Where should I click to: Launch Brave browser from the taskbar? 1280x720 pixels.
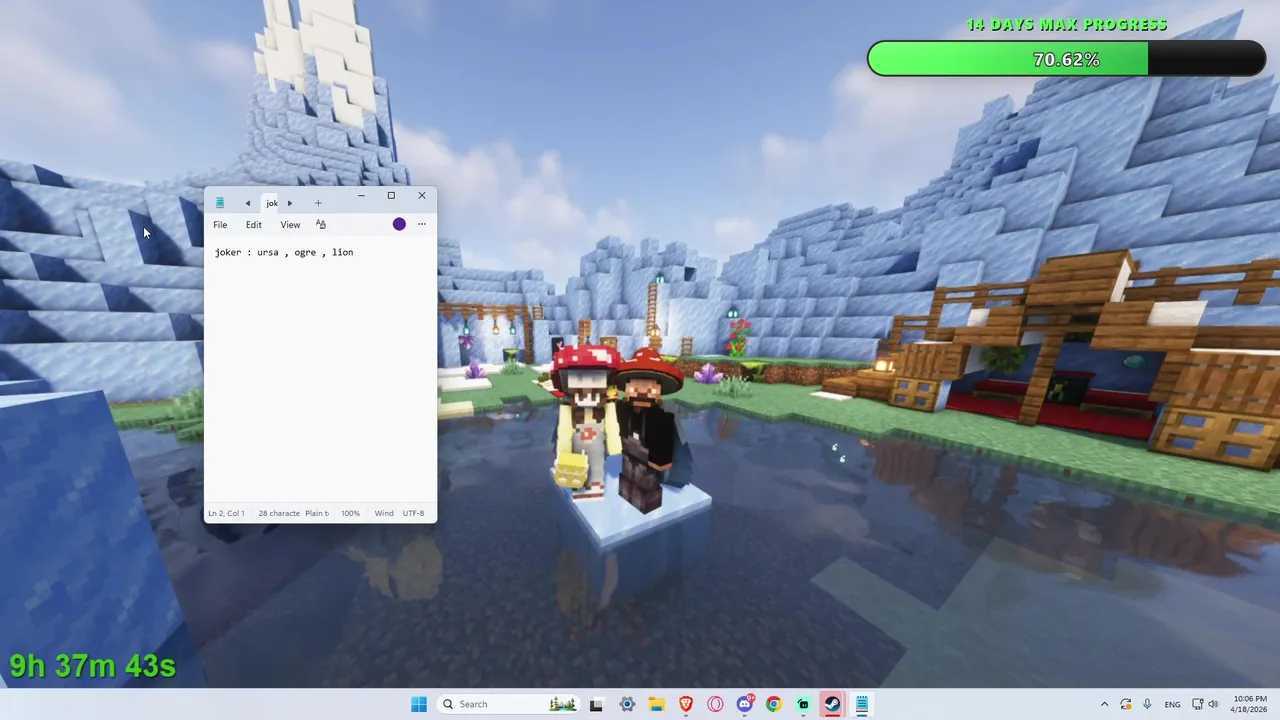point(686,704)
